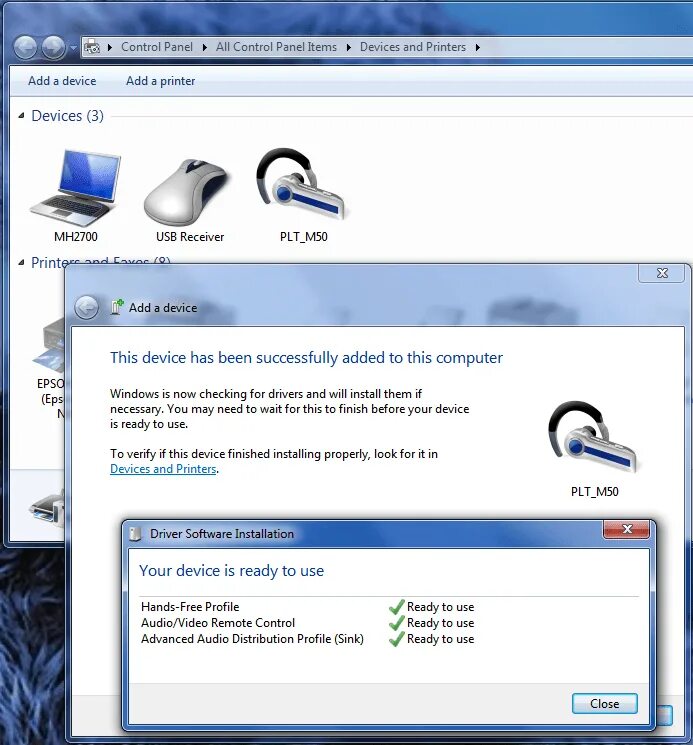Click the PLT_M50 label in Add a device dialog
The image size is (693, 745).
[x=595, y=492]
